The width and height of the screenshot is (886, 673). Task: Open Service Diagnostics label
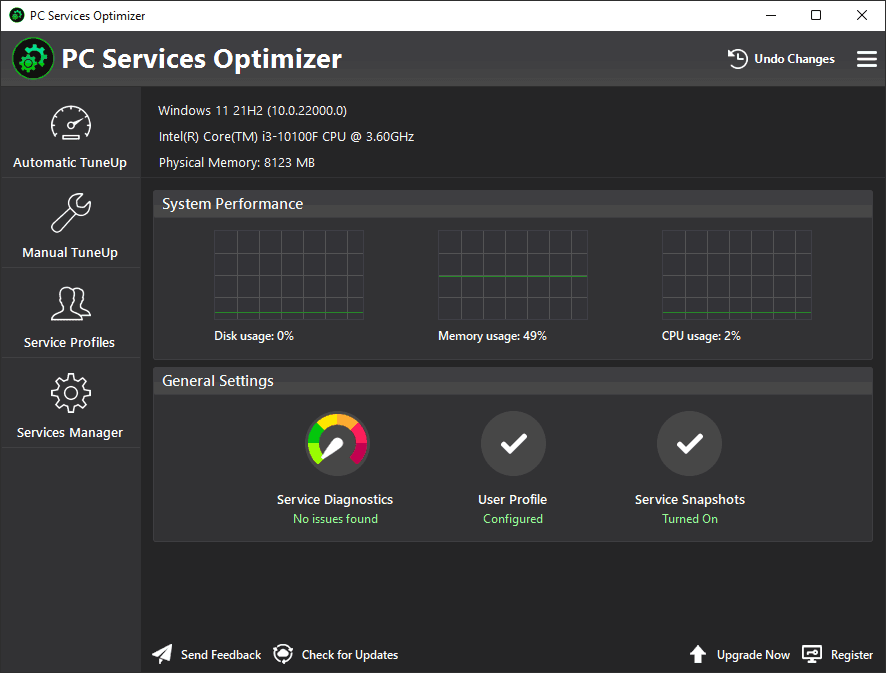[335, 500]
